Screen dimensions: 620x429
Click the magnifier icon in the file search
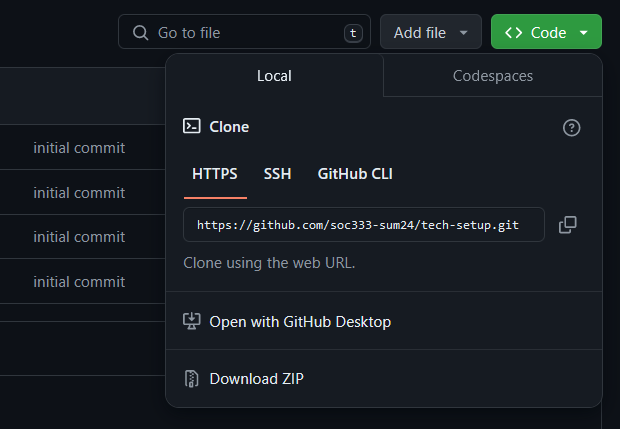tap(139, 33)
